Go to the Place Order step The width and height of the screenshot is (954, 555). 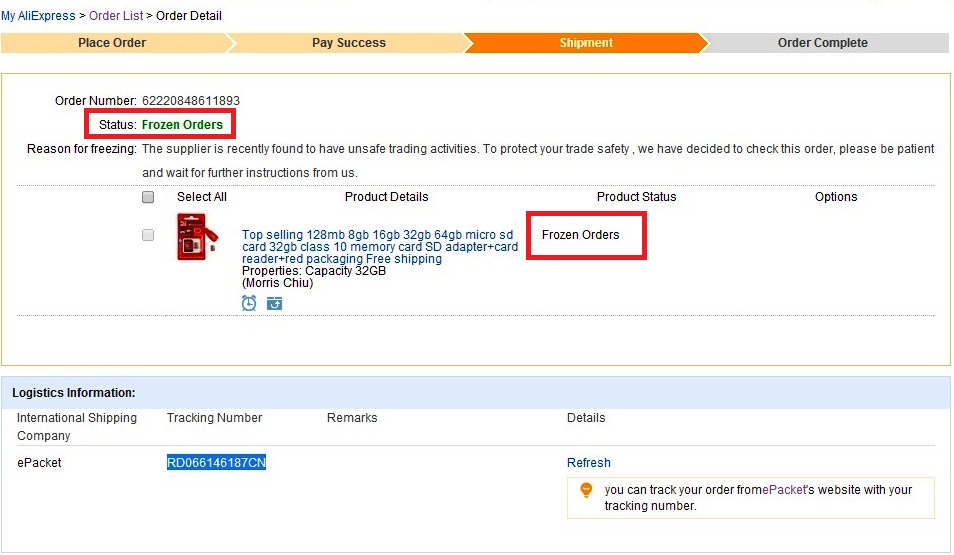112,43
